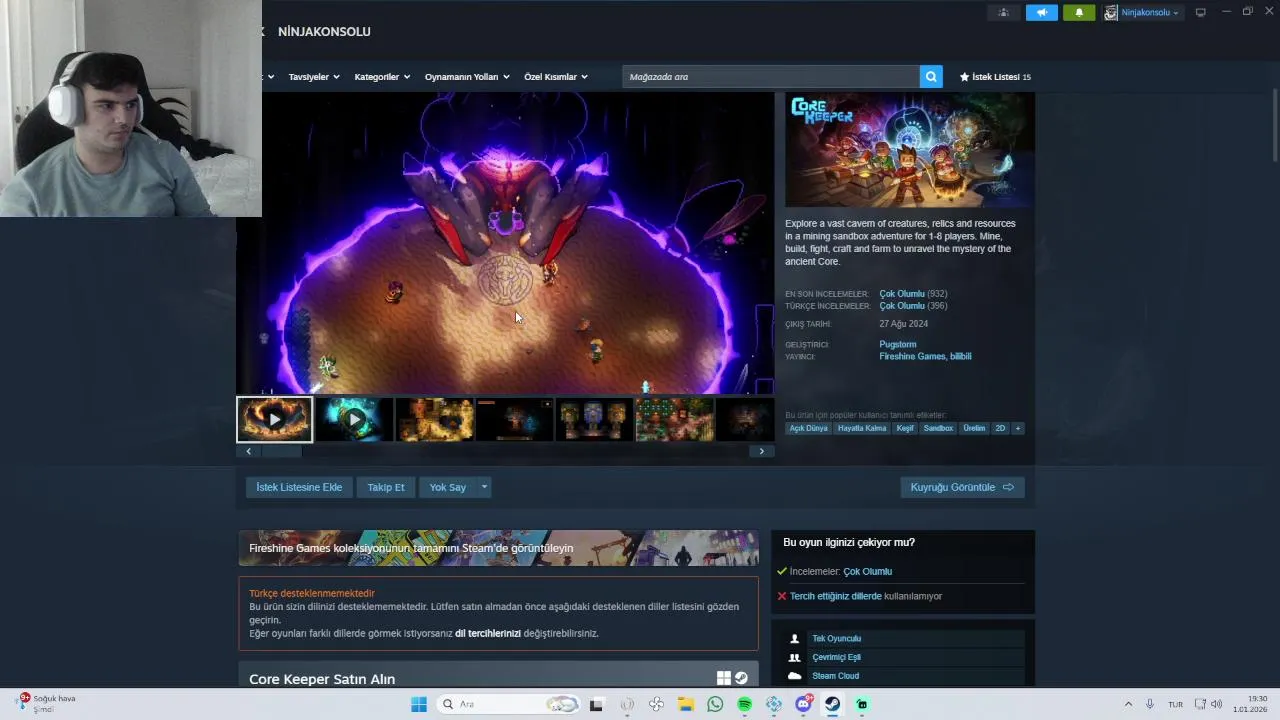Play the second trailer thumbnail

point(354,420)
